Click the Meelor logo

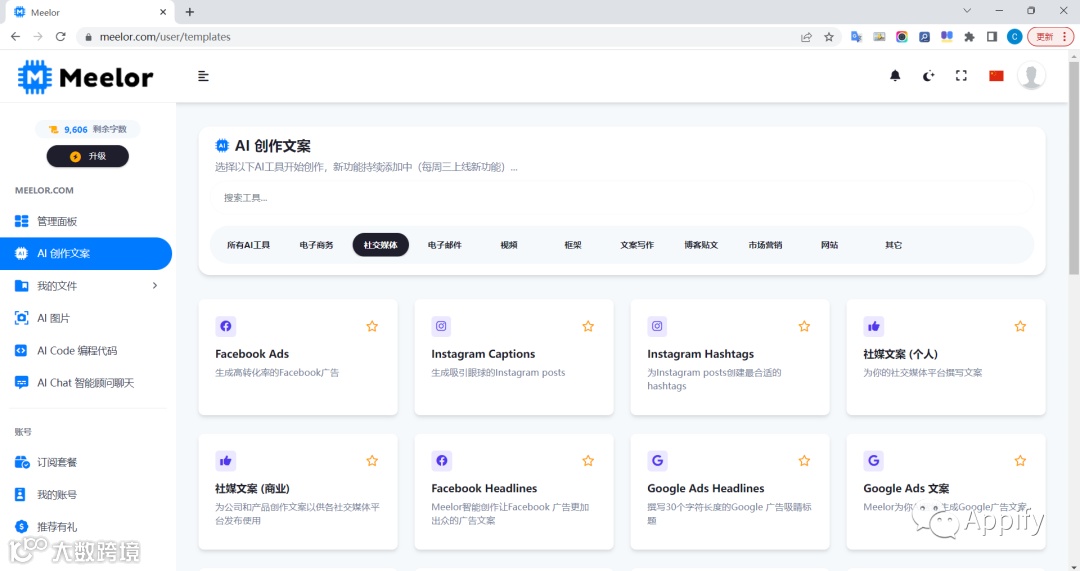pyautogui.click(x=85, y=76)
